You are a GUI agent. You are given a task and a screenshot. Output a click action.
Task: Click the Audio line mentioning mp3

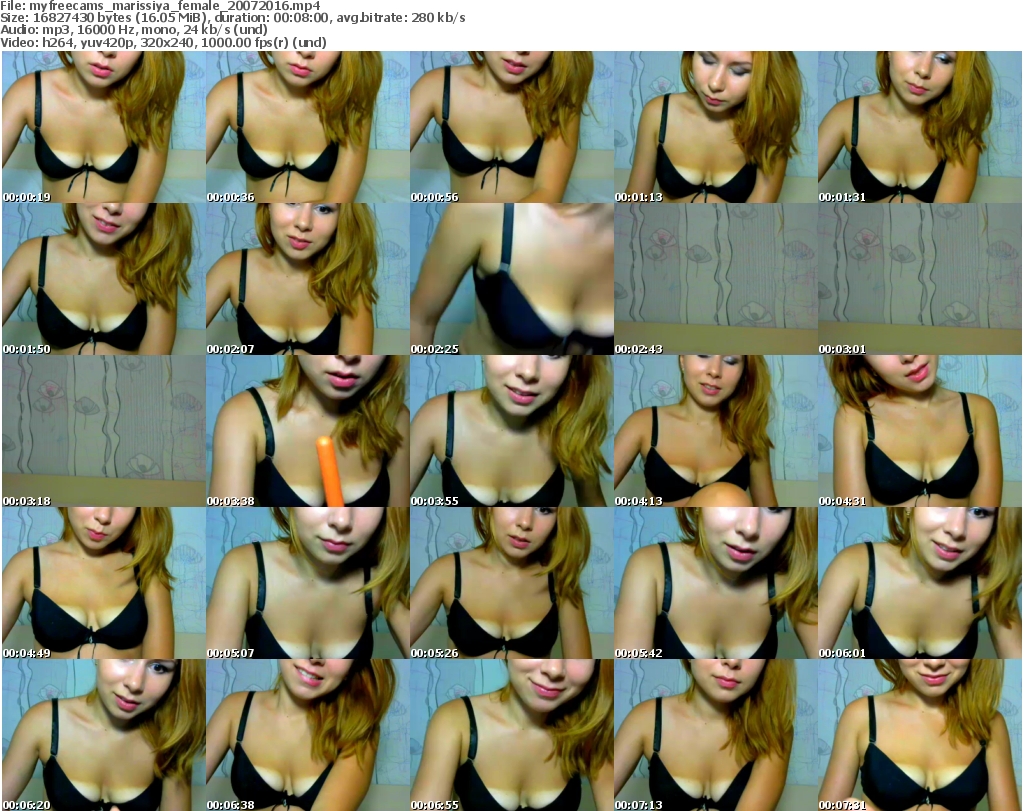click(134, 30)
